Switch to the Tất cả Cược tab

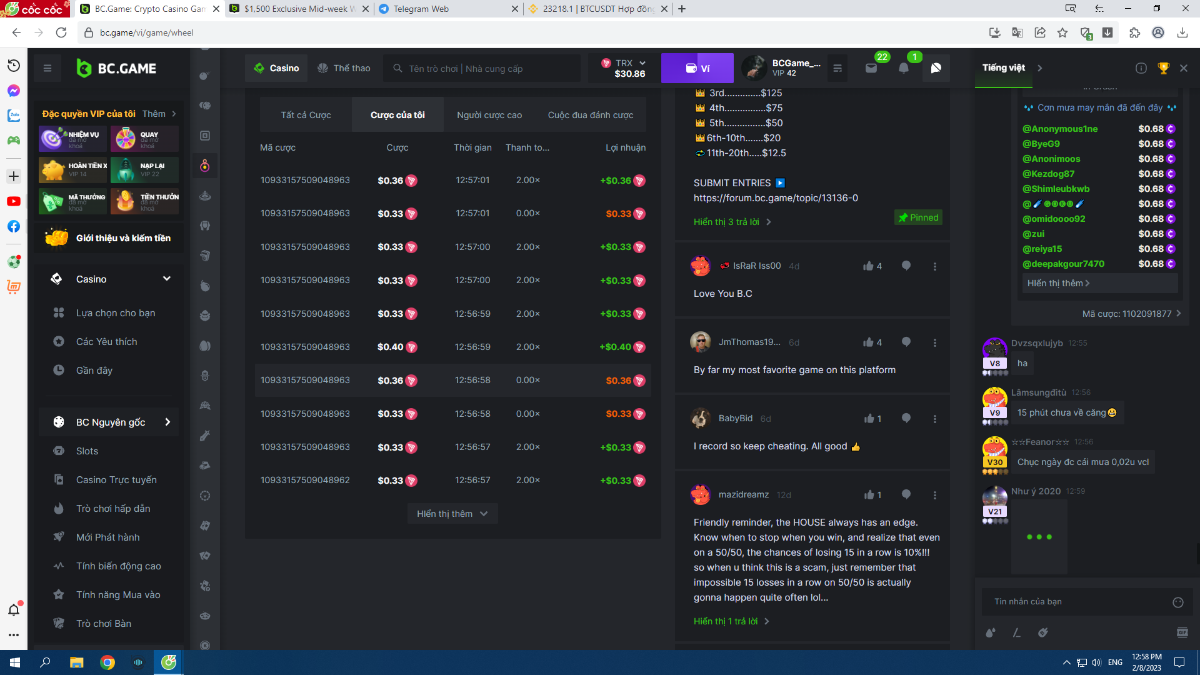(306, 115)
